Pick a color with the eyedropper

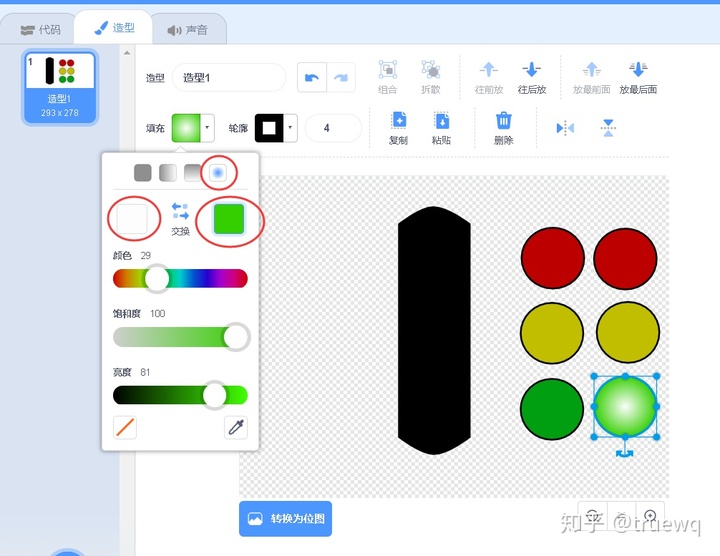236,427
